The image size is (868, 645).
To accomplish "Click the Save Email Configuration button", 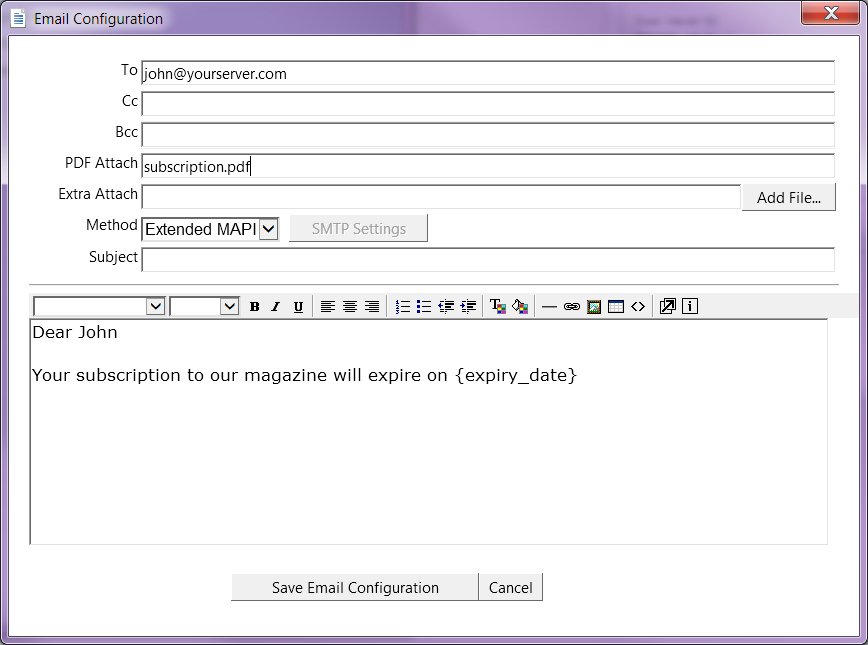I will 355,588.
